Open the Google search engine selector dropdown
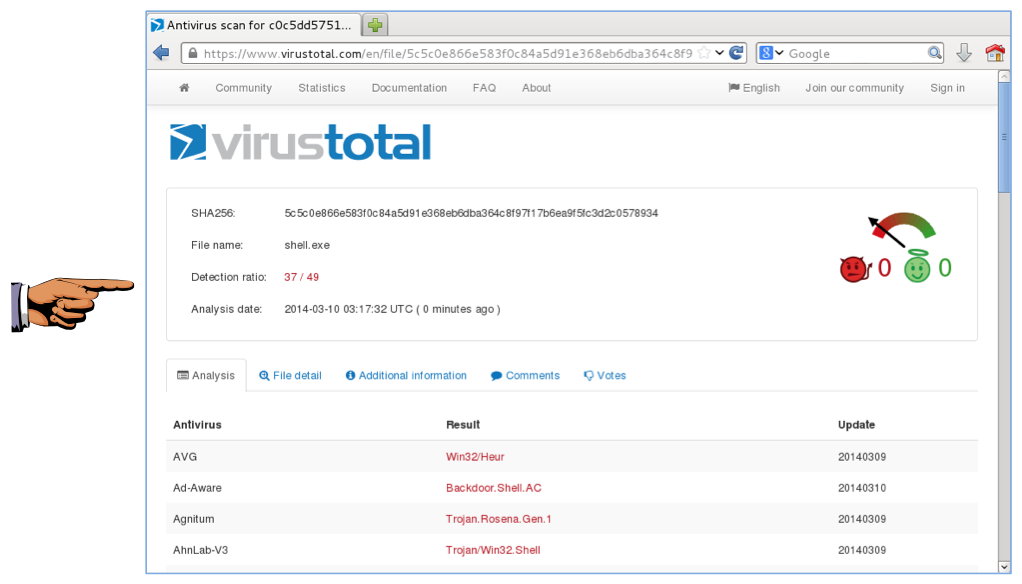 772,53
